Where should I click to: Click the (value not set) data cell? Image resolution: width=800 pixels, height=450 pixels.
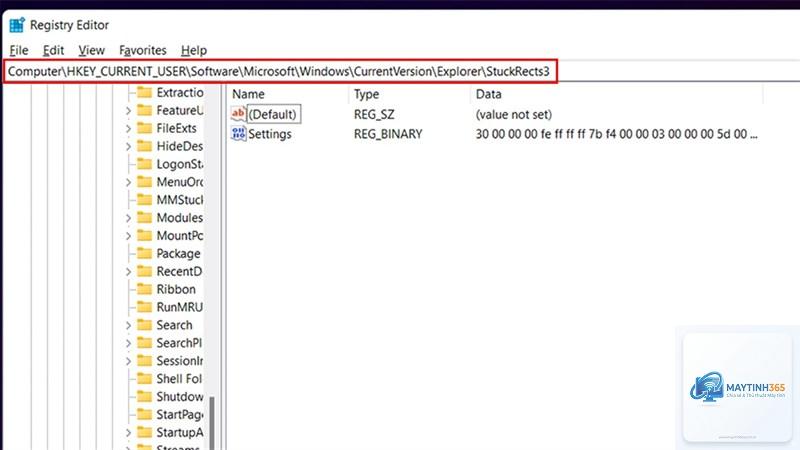coord(514,114)
